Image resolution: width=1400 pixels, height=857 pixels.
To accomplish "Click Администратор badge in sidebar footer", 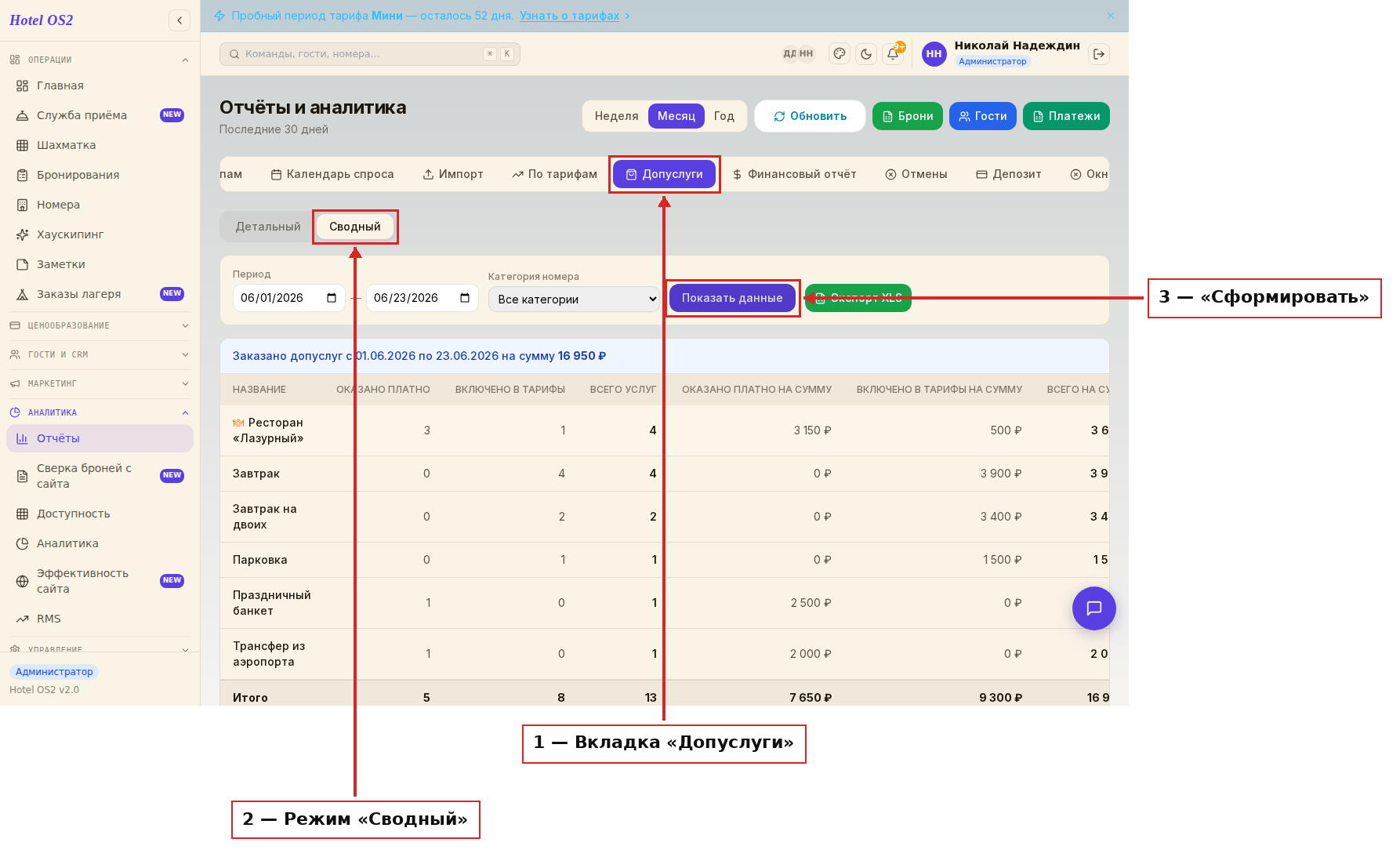I will tap(54, 672).
